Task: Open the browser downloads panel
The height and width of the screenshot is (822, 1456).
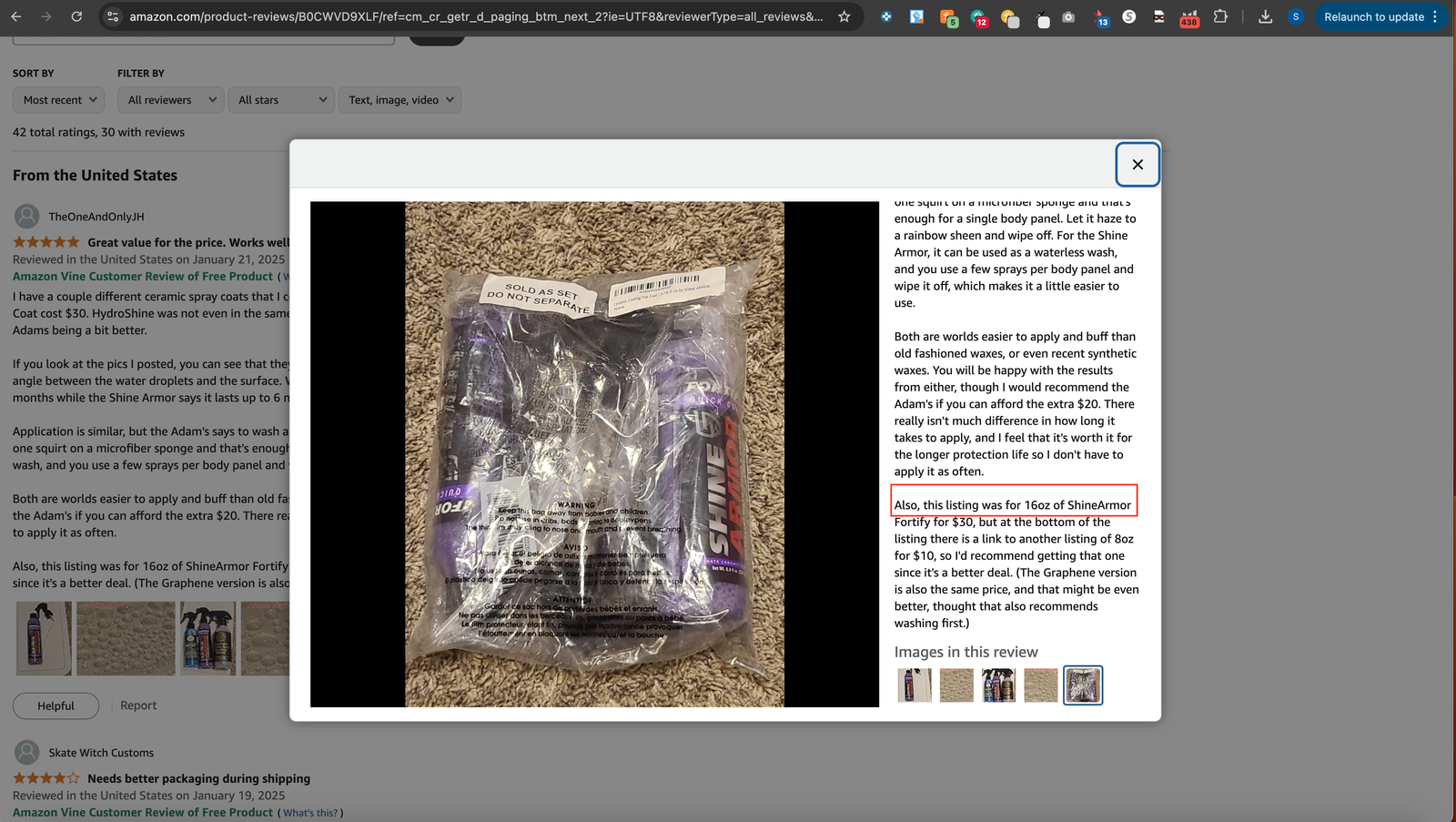Action: click(1265, 16)
